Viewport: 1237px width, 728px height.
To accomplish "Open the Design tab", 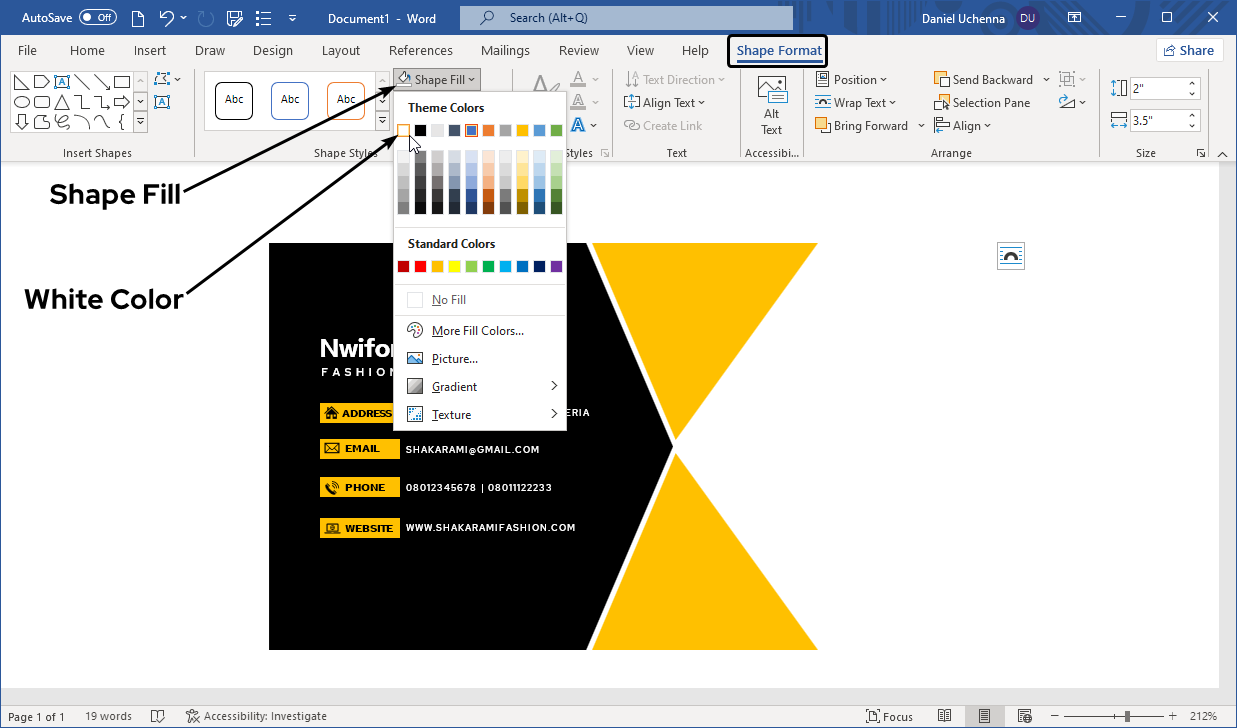I will [x=272, y=51].
